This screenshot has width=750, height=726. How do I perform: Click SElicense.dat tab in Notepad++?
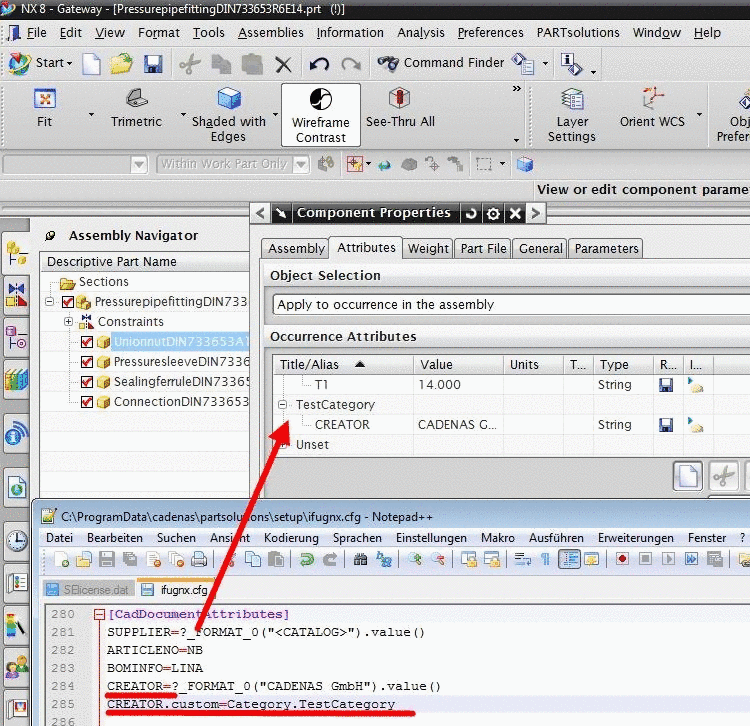point(89,590)
